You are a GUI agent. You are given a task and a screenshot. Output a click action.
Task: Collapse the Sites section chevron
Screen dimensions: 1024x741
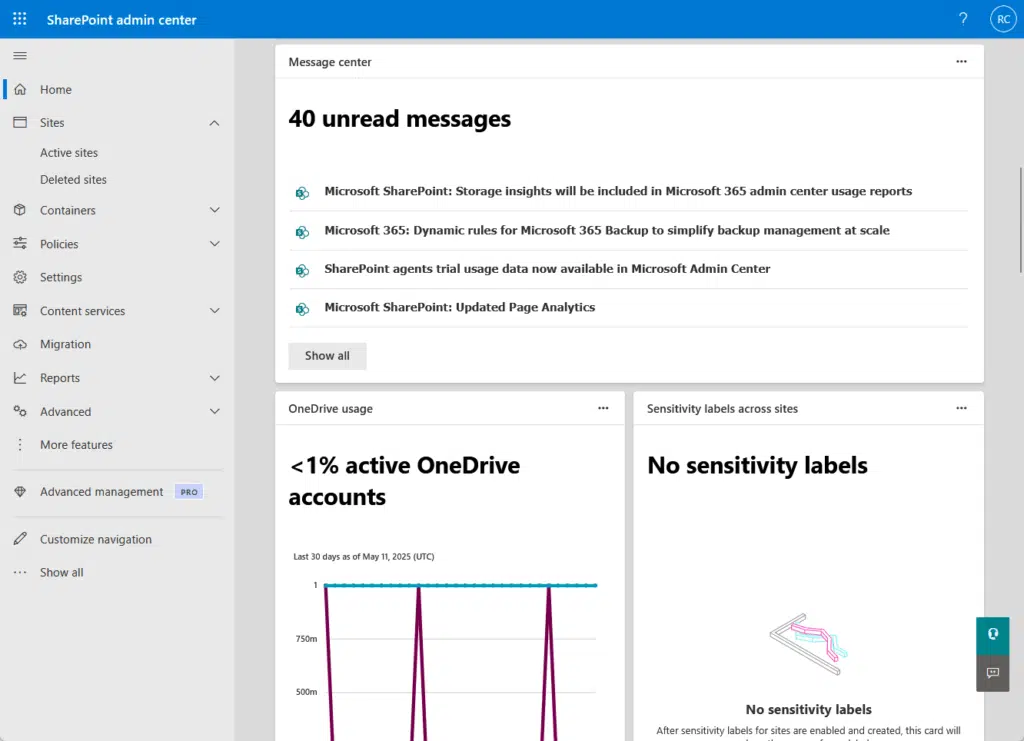pos(214,123)
